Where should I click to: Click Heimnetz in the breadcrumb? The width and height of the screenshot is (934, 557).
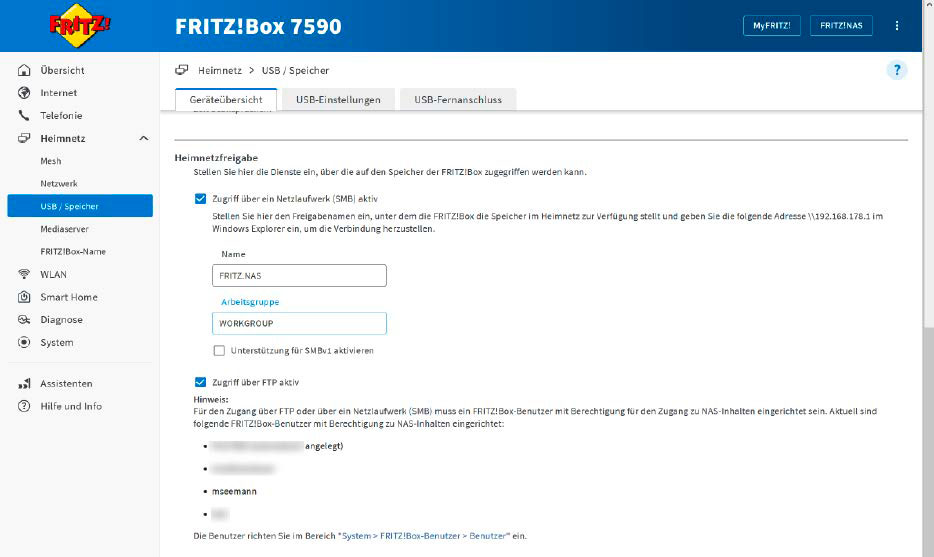[x=220, y=70]
